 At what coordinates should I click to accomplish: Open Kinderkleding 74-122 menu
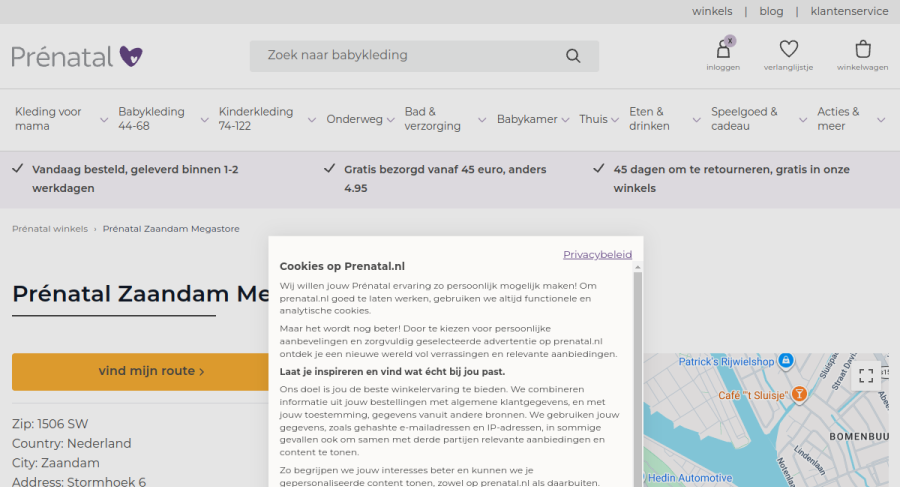255,119
